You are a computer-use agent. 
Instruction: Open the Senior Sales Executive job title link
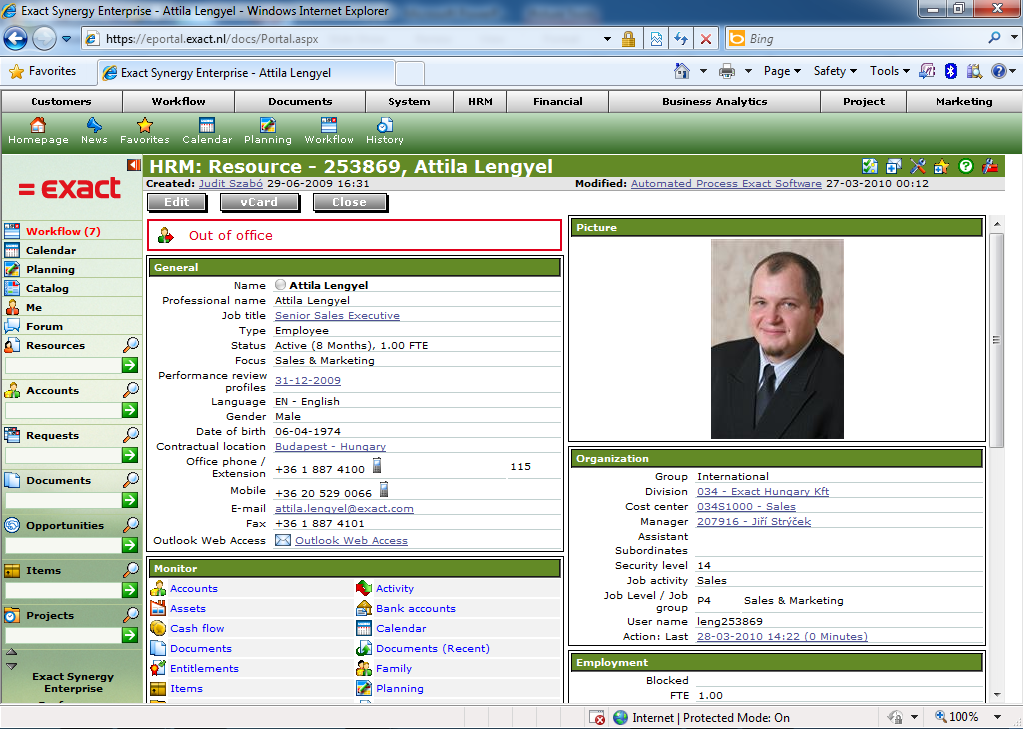(337, 315)
